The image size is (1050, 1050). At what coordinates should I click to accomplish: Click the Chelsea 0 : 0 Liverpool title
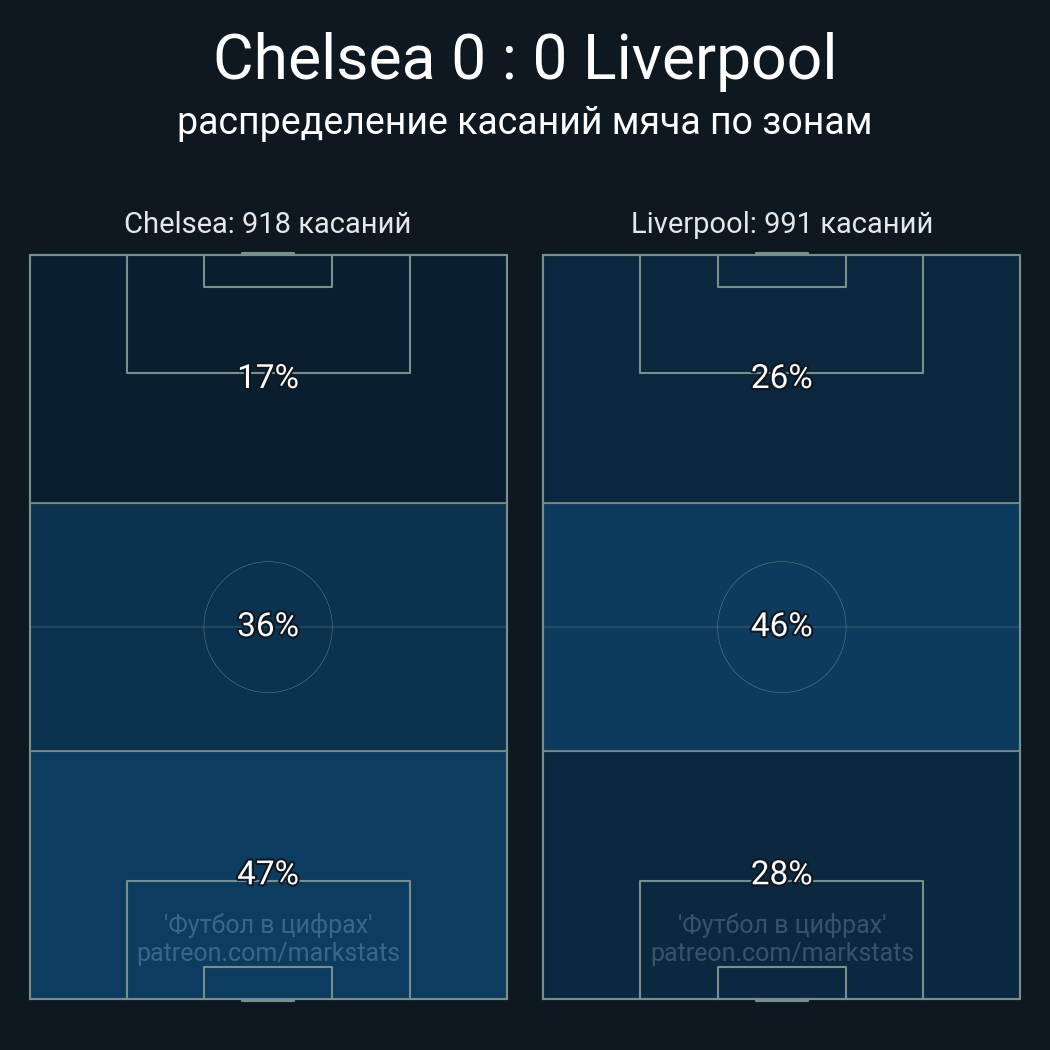point(524,58)
